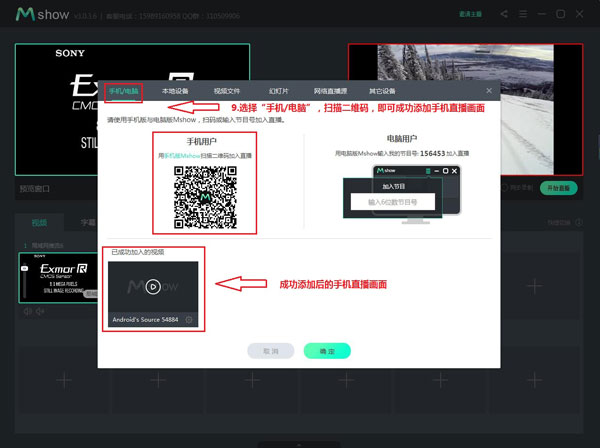Click the QR code image for phone users
This screenshot has width=600, height=448.
[205, 197]
